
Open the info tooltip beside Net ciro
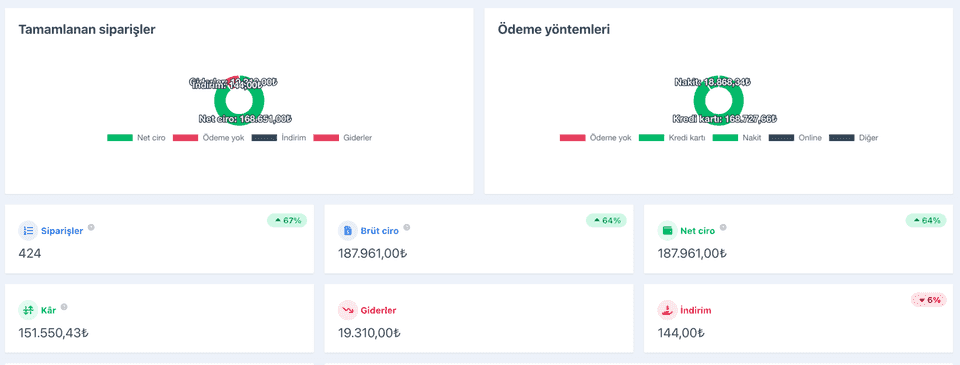[723, 227]
